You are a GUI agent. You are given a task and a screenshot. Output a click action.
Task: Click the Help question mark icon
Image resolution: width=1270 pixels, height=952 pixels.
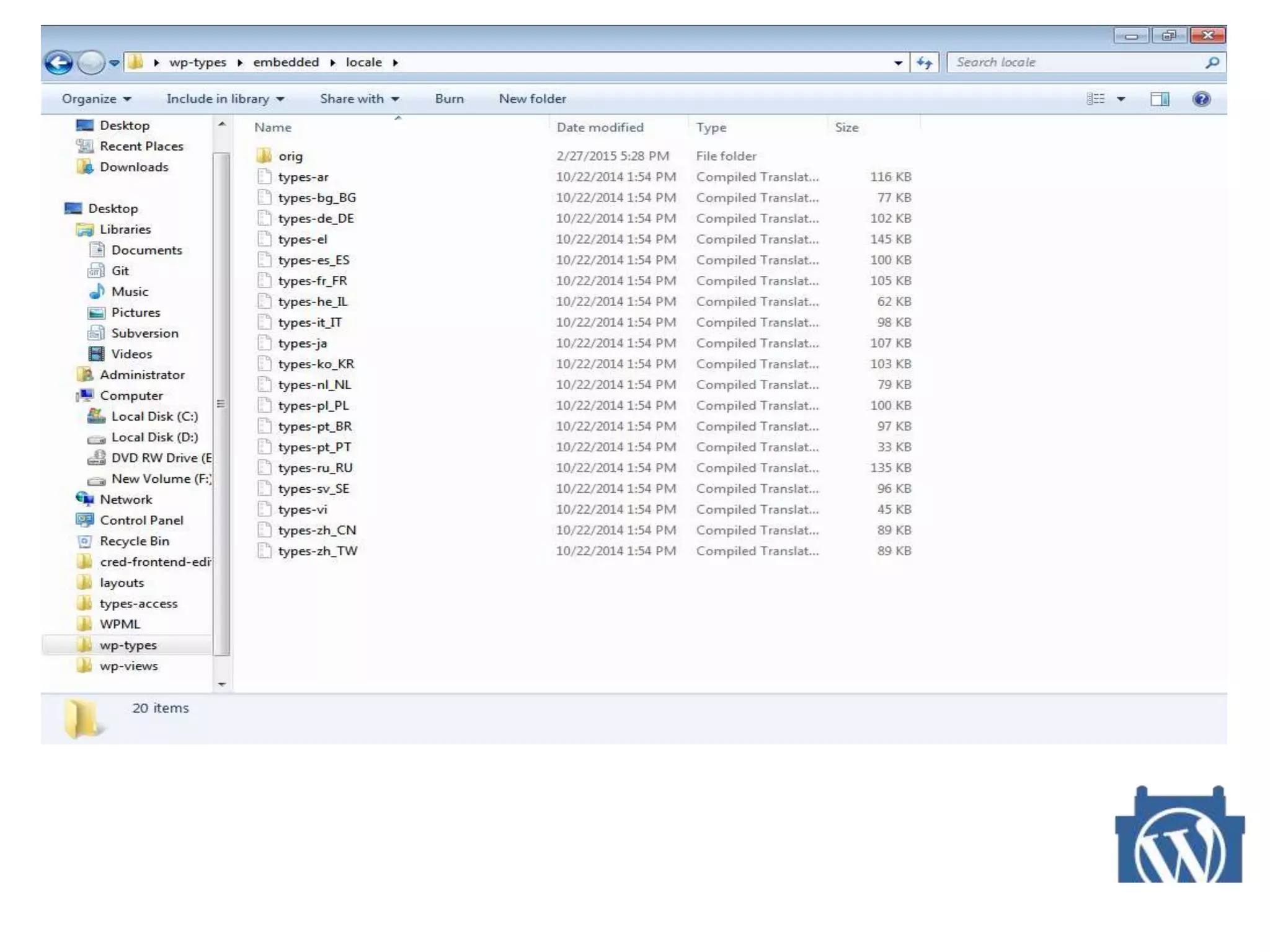(1201, 99)
